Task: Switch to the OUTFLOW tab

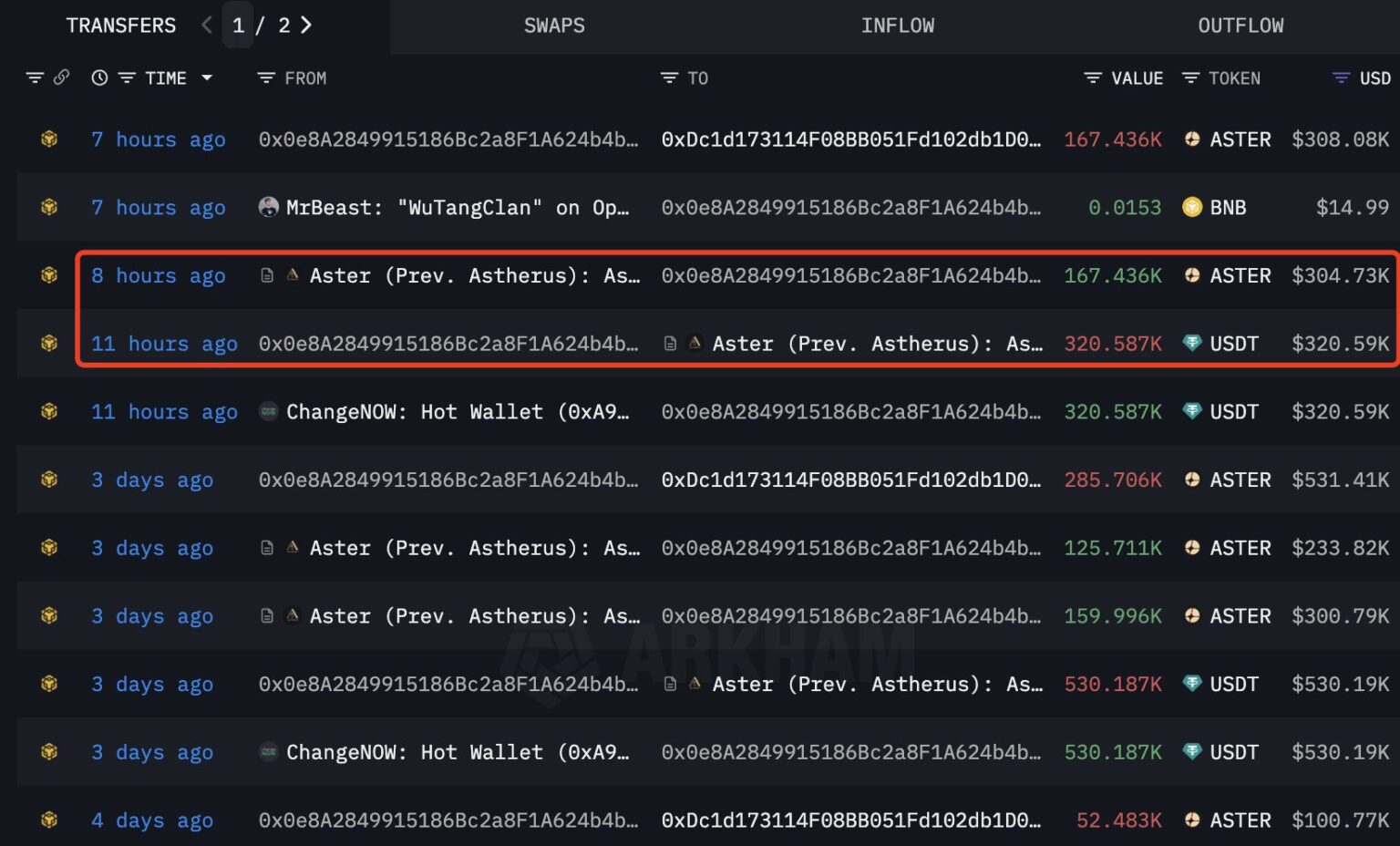Action: (x=1240, y=26)
